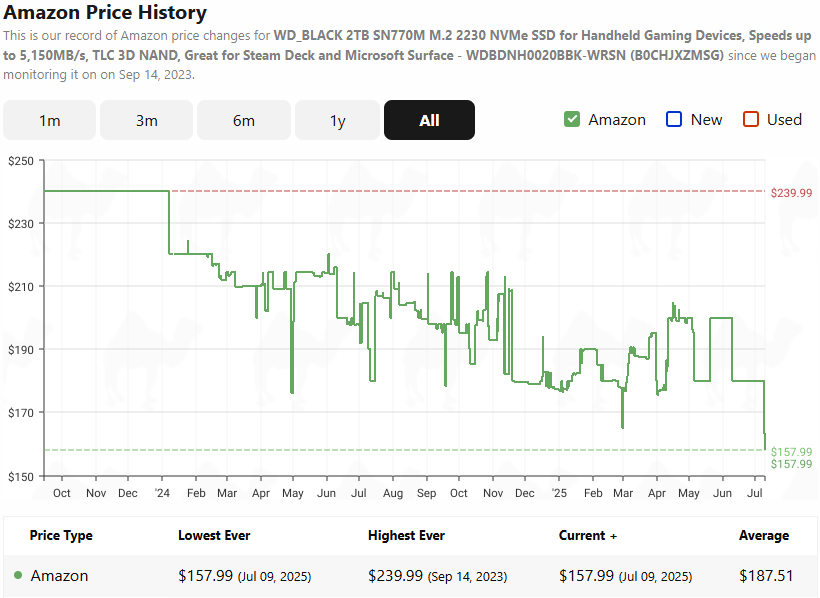820x598 pixels.
Task: Click the Amazon Price History heading
Action: pyautogui.click(x=105, y=13)
